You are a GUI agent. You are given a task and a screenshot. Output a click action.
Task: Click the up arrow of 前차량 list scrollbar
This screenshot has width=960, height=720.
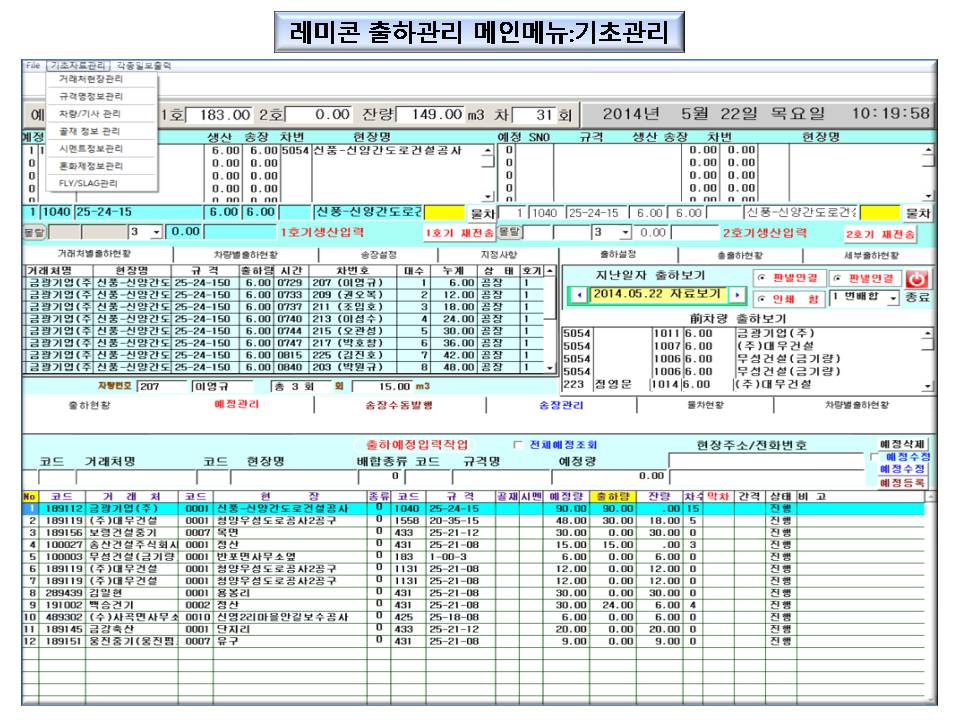point(929,333)
